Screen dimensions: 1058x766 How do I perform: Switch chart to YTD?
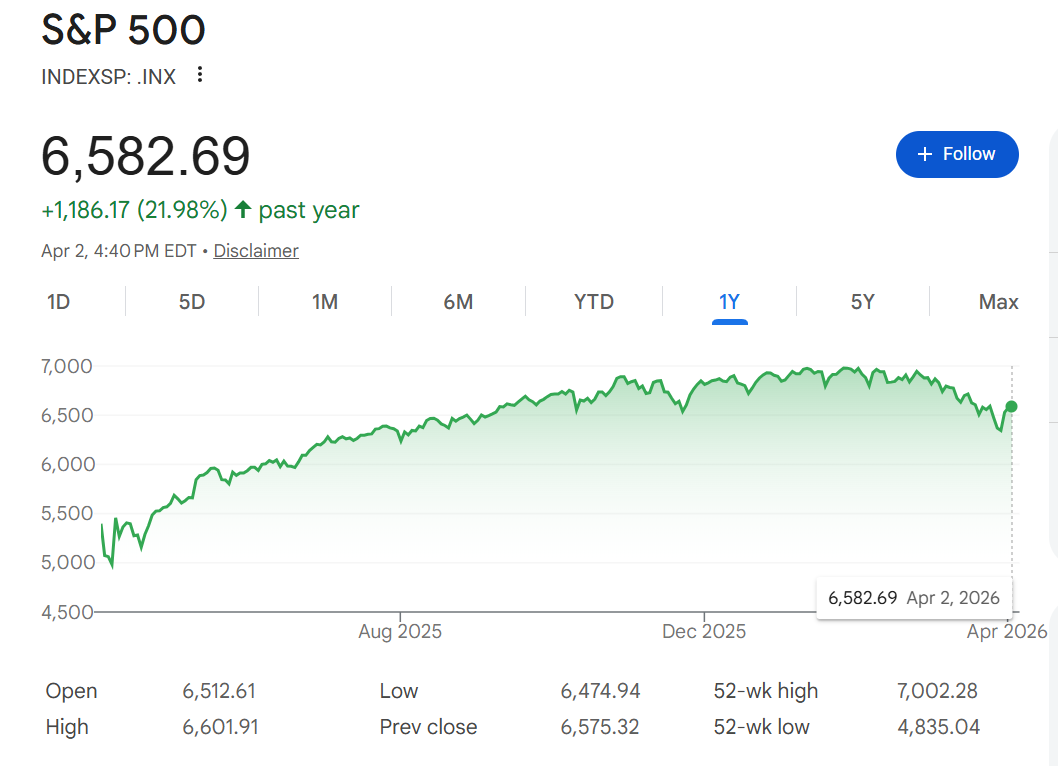point(594,302)
